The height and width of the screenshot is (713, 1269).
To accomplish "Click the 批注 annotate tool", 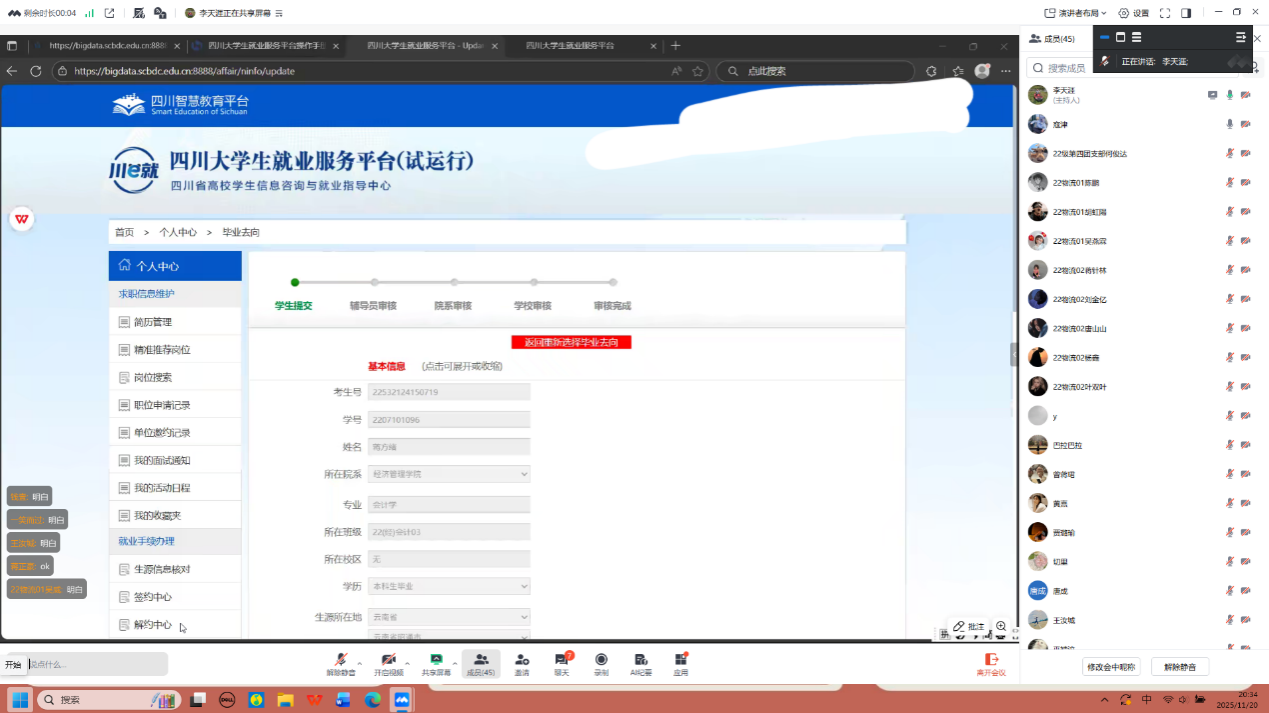I will (969, 626).
